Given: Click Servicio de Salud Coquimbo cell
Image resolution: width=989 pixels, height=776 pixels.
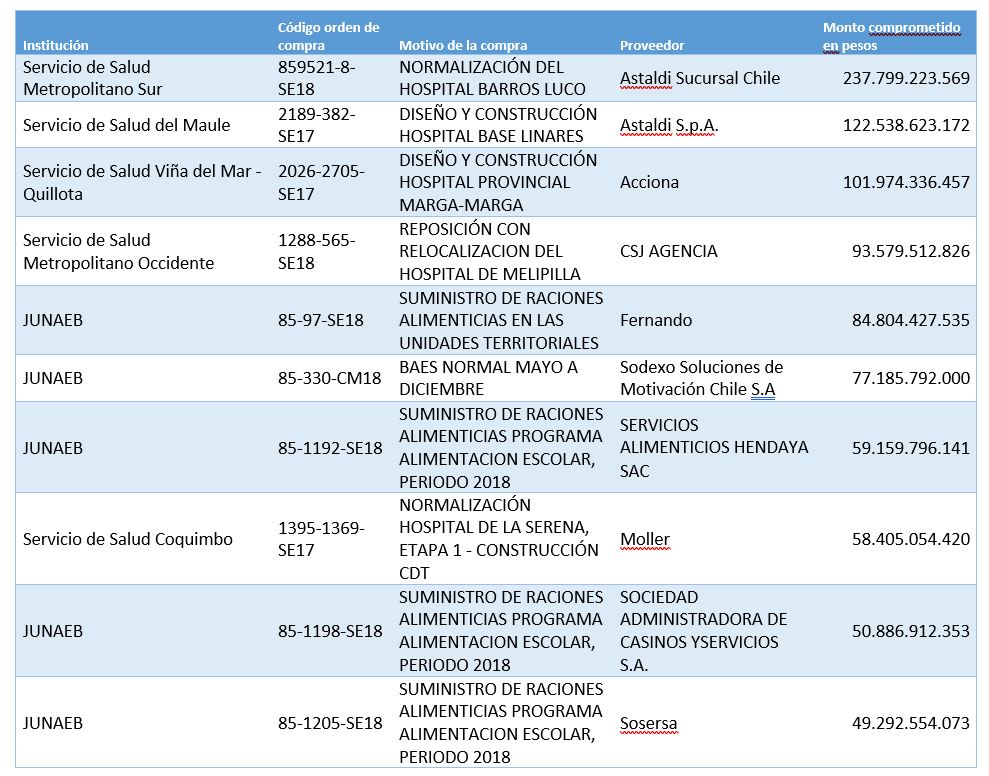Looking at the screenshot, I should 127,539.
